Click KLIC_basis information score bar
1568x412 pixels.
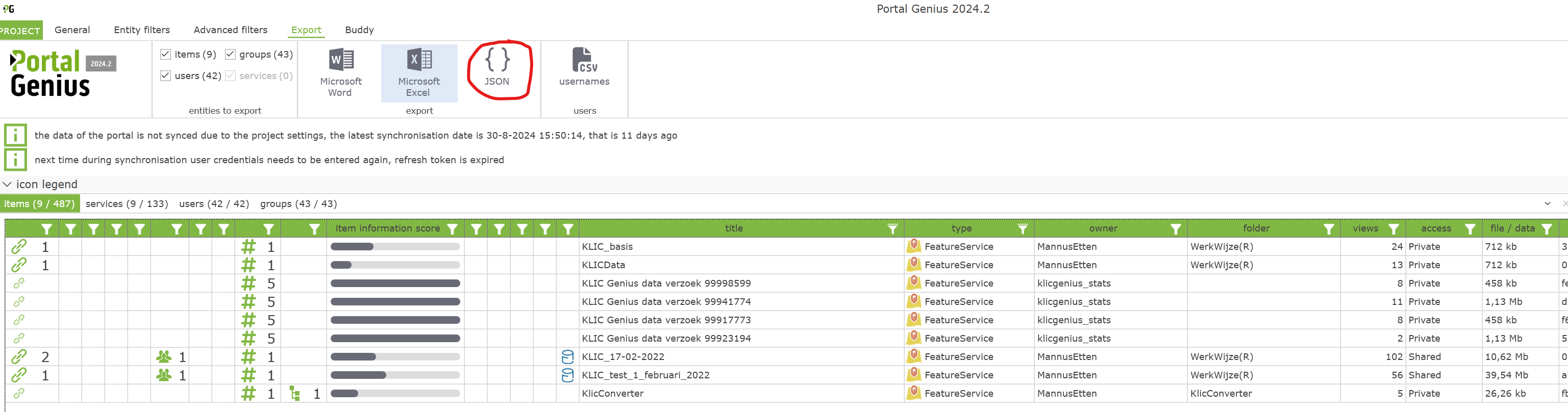[x=395, y=246]
